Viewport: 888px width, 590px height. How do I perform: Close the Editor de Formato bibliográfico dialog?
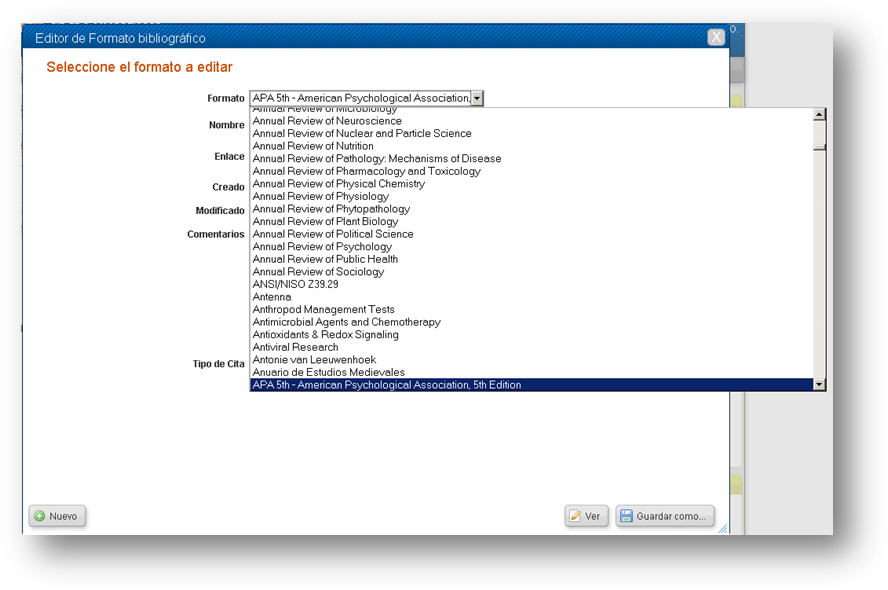click(x=716, y=37)
